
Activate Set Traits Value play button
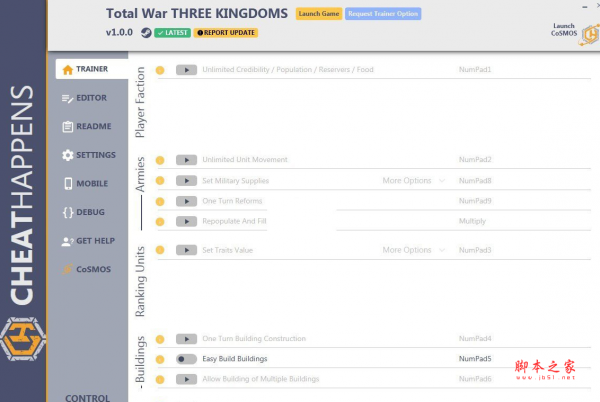[x=186, y=250]
